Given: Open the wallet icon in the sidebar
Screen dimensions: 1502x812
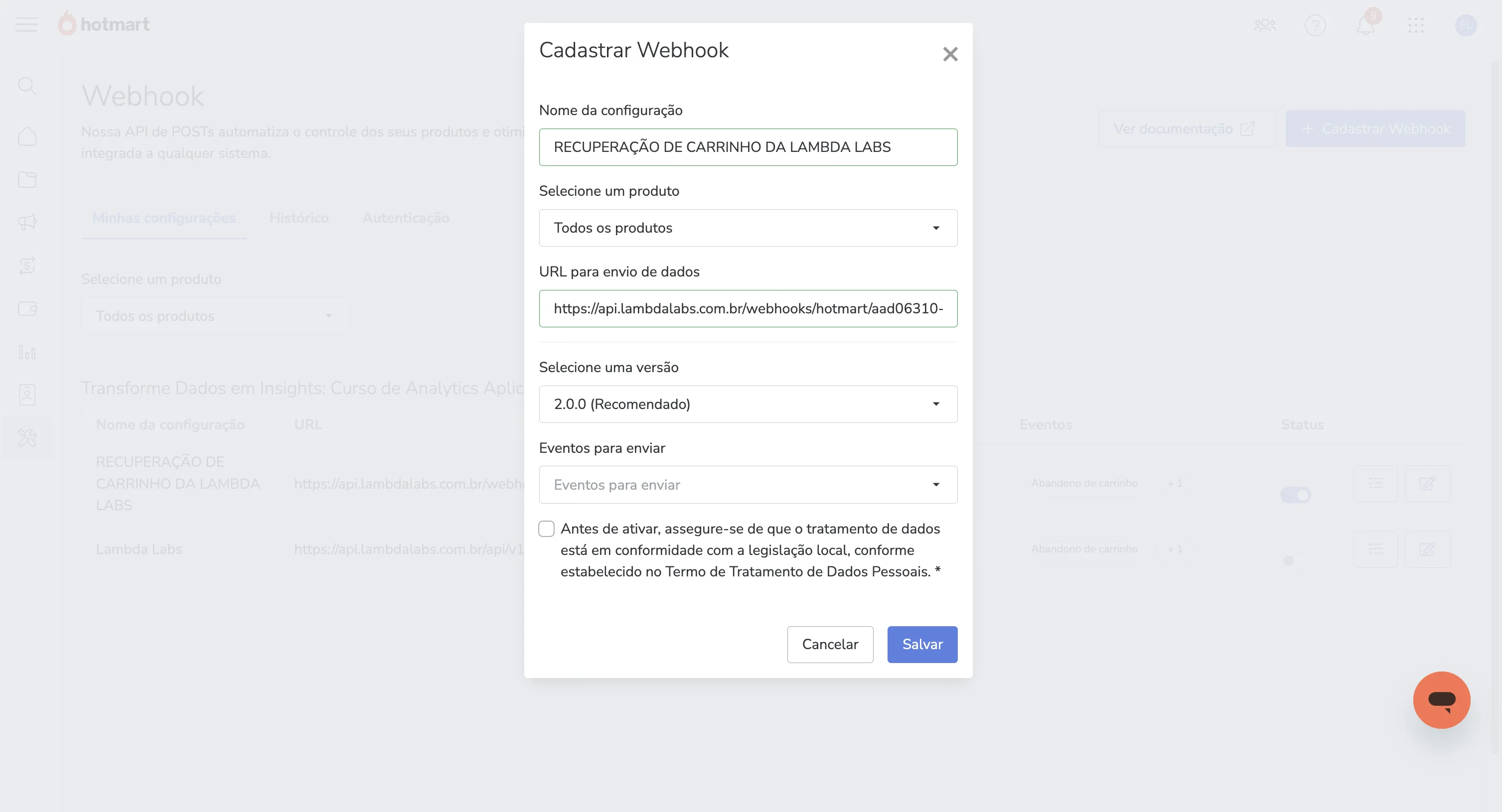Looking at the screenshot, I should 27,309.
